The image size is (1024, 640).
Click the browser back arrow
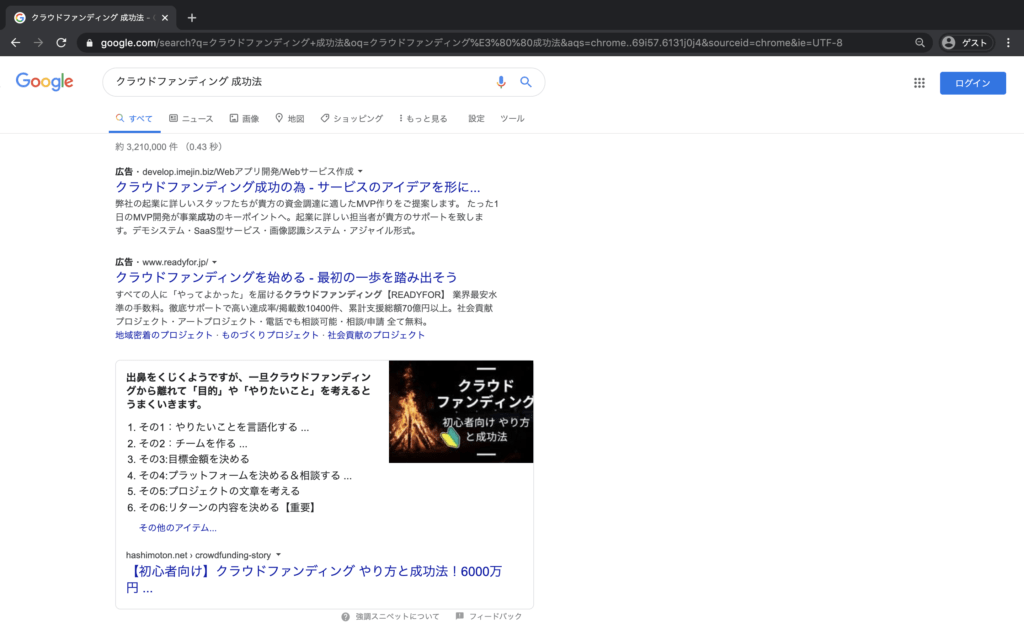(16, 42)
